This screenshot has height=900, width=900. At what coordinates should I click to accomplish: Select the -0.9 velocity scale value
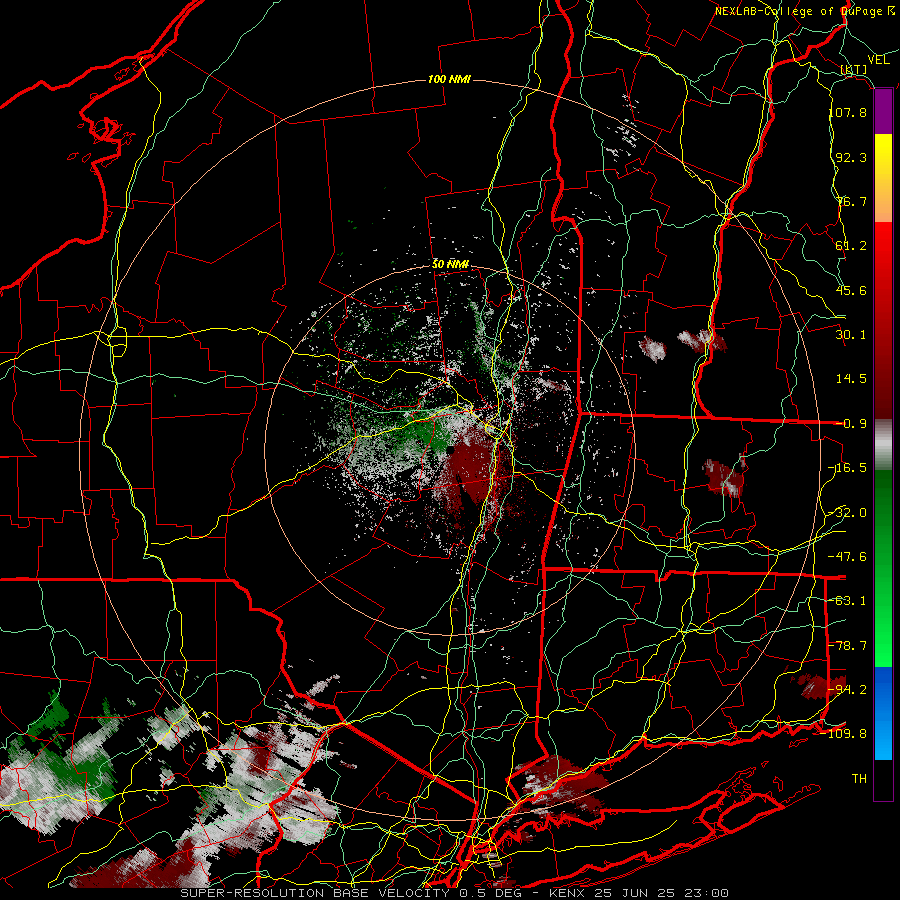point(851,424)
